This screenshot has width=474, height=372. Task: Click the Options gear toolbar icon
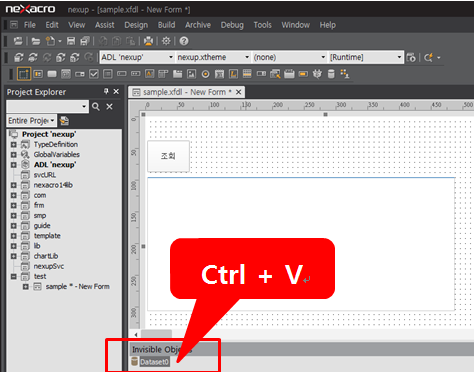click(x=166, y=41)
